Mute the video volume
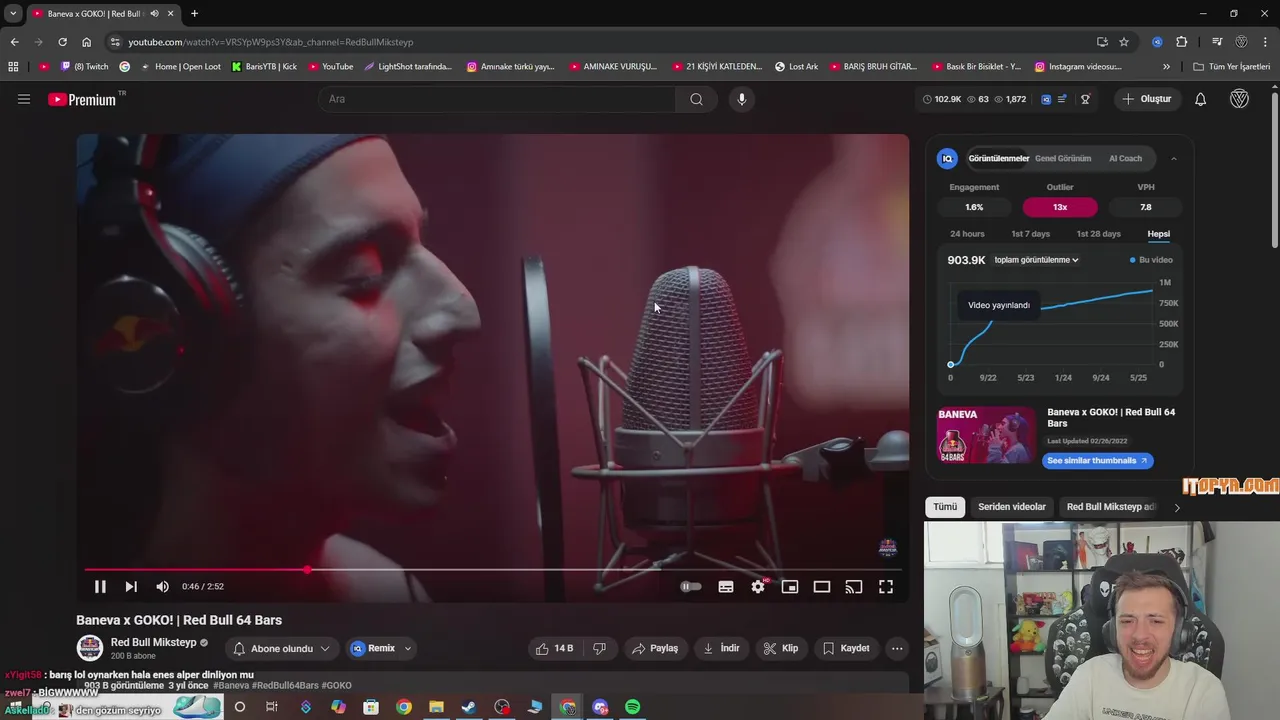This screenshot has width=1280, height=720. click(x=162, y=587)
